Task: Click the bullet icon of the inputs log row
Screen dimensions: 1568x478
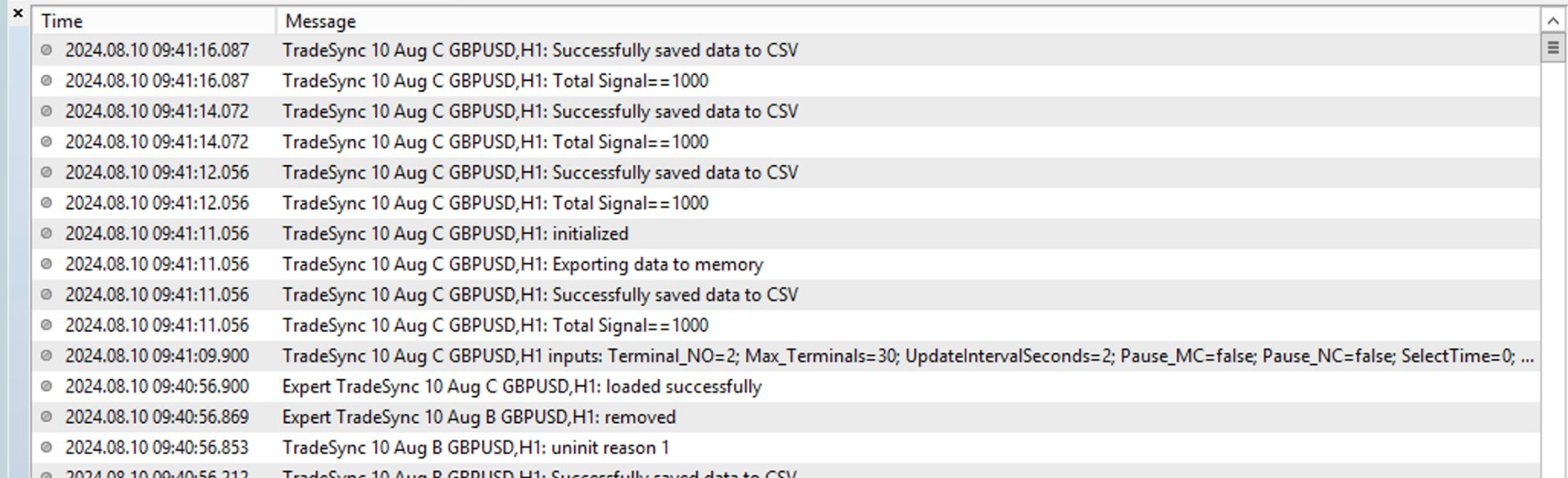Action: pyautogui.click(x=46, y=356)
